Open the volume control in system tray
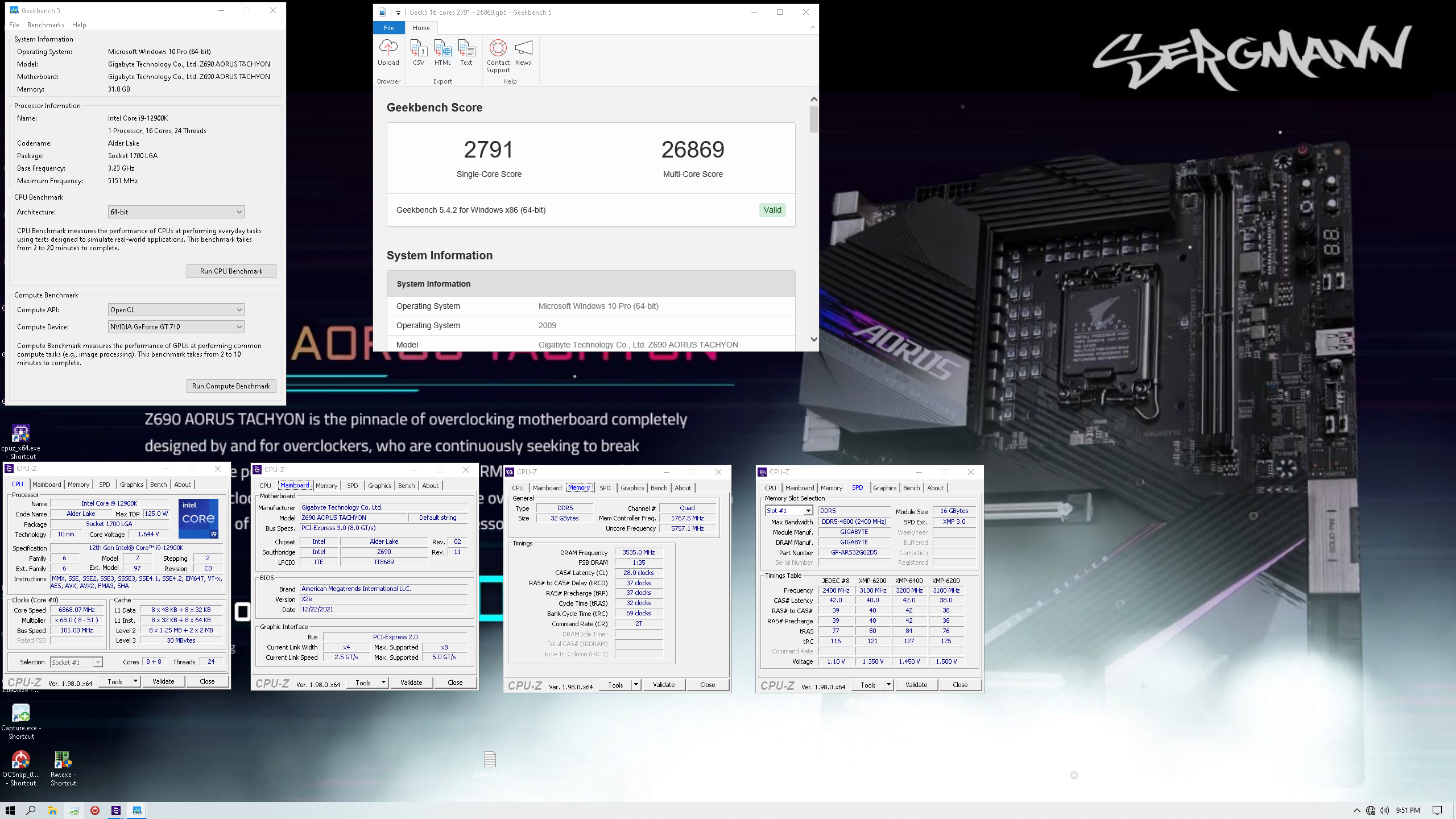Screen dimensions: 1456x819 pos(1384,810)
